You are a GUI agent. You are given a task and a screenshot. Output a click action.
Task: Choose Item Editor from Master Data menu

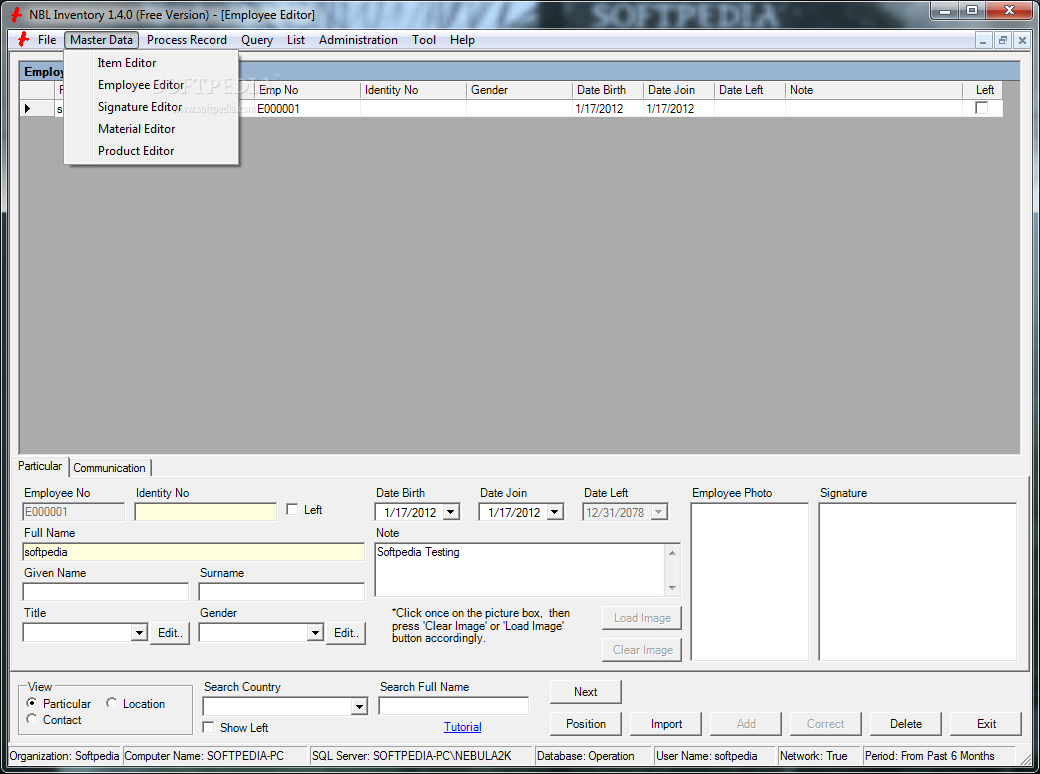click(151, 63)
